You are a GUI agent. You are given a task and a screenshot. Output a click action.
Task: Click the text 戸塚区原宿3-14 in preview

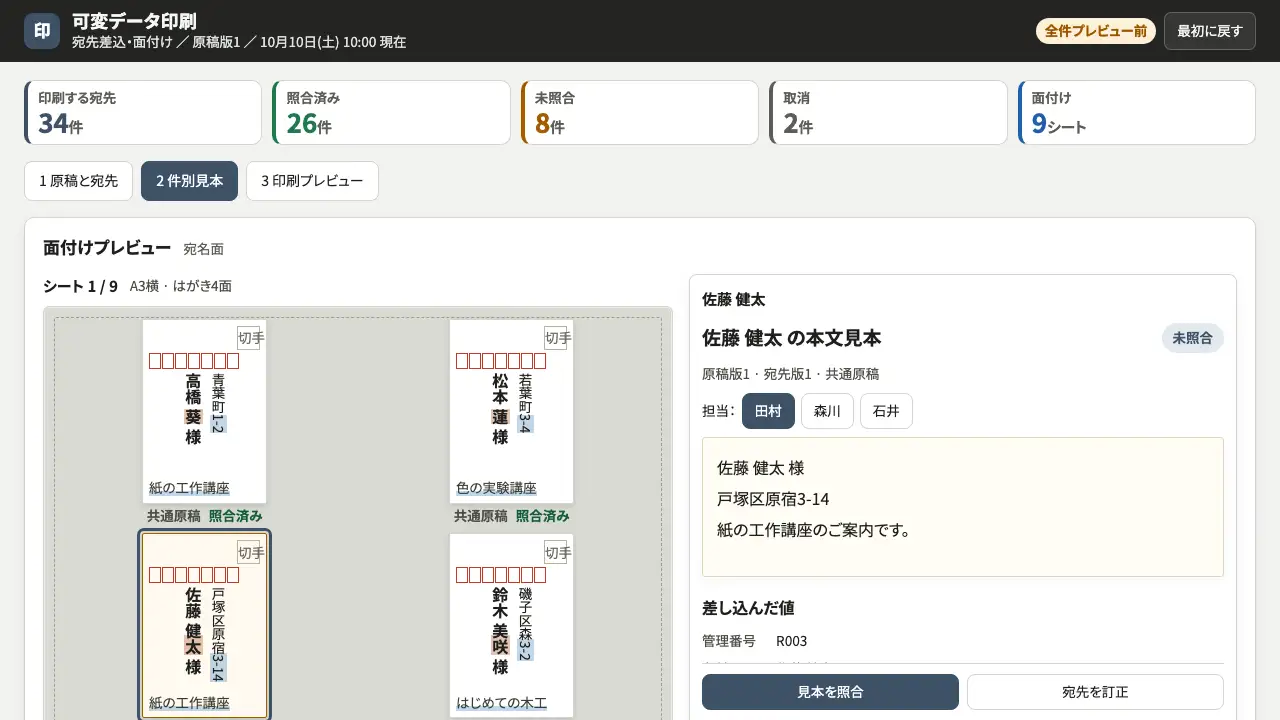tap(773, 499)
